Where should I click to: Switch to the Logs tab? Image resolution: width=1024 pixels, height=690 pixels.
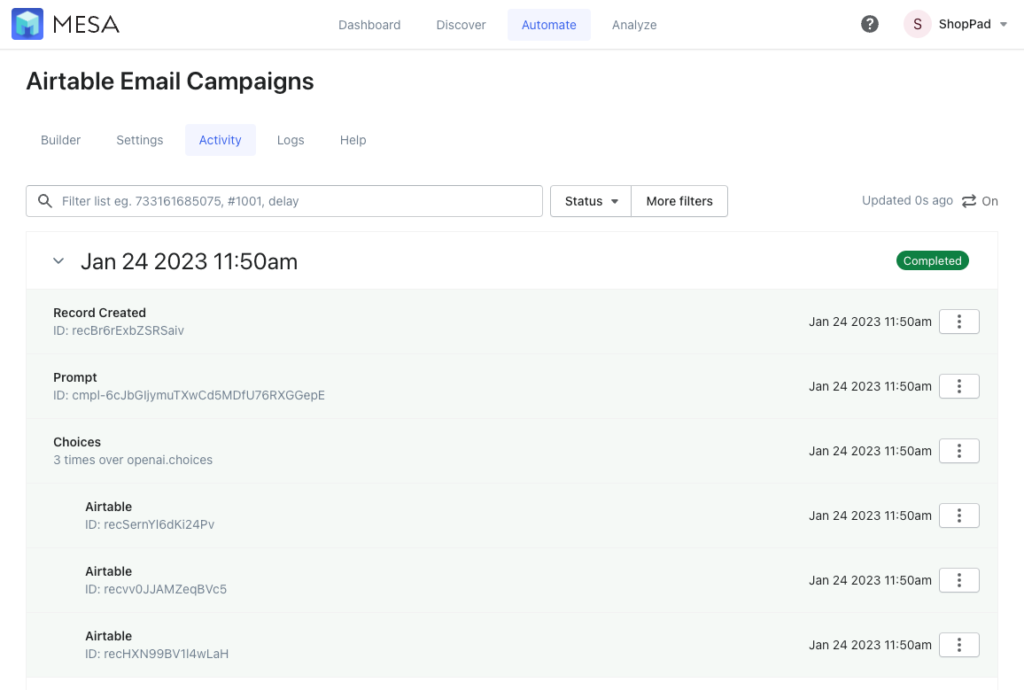point(291,140)
